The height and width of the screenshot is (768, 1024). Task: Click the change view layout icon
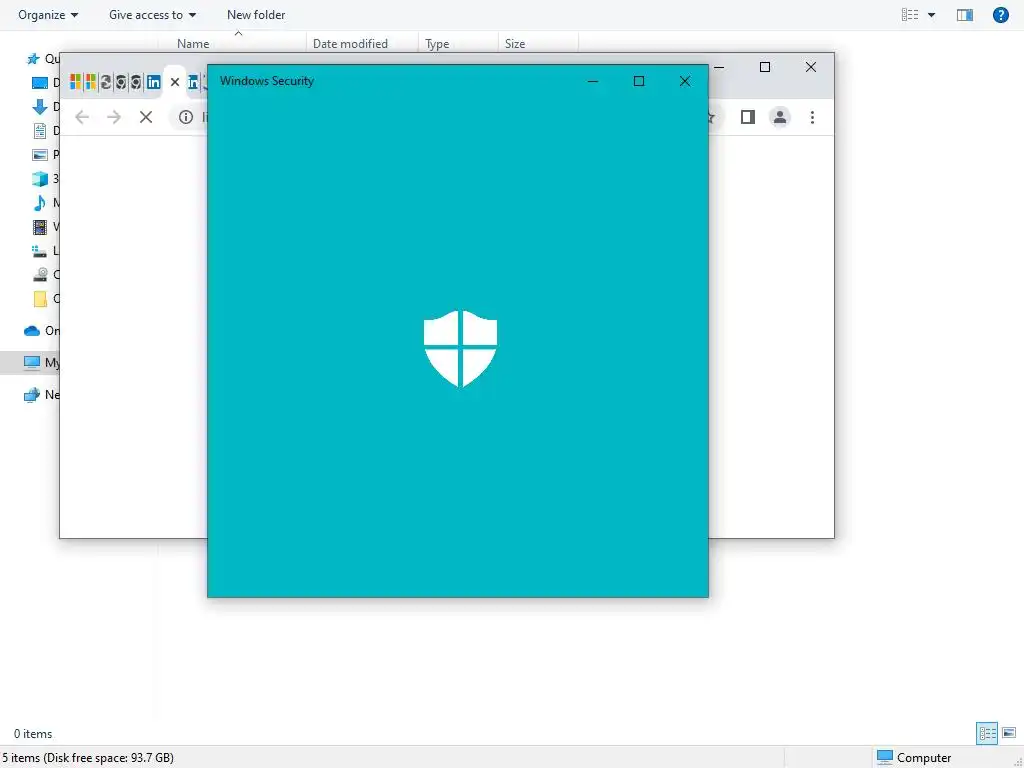point(910,14)
